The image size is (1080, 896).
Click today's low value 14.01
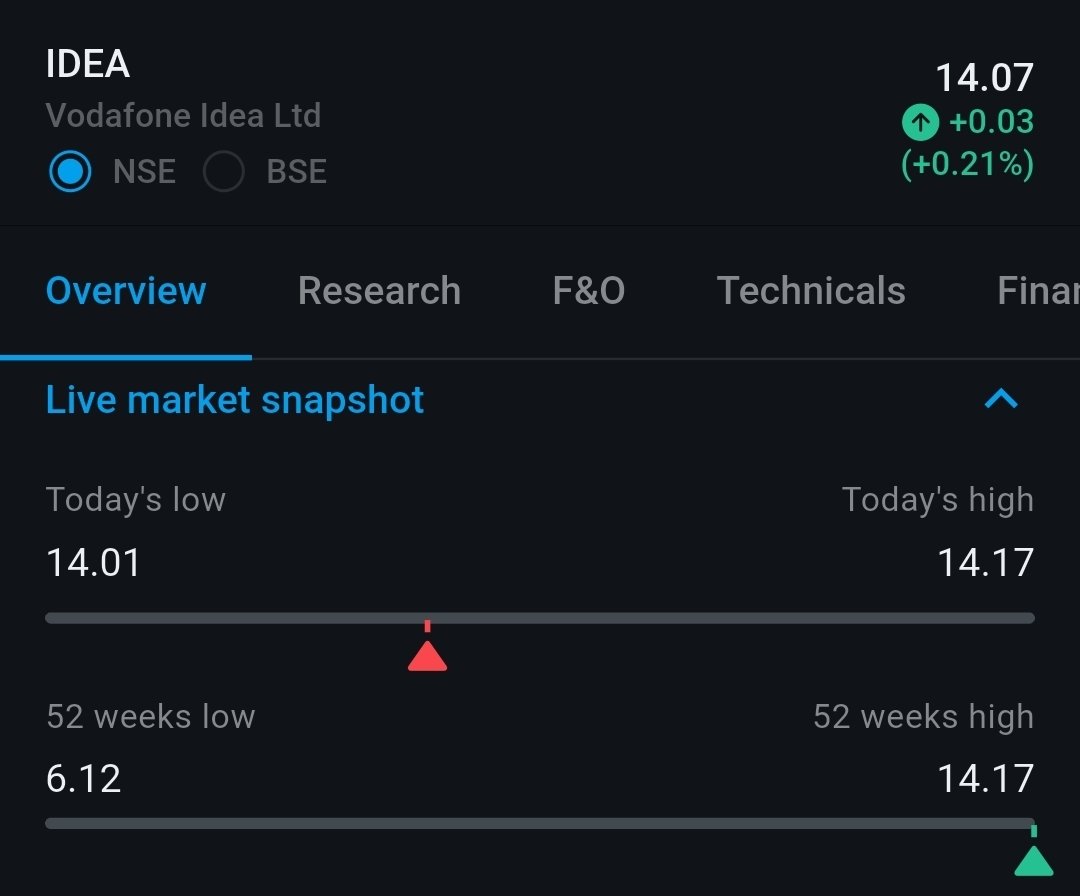[x=93, y=562]
